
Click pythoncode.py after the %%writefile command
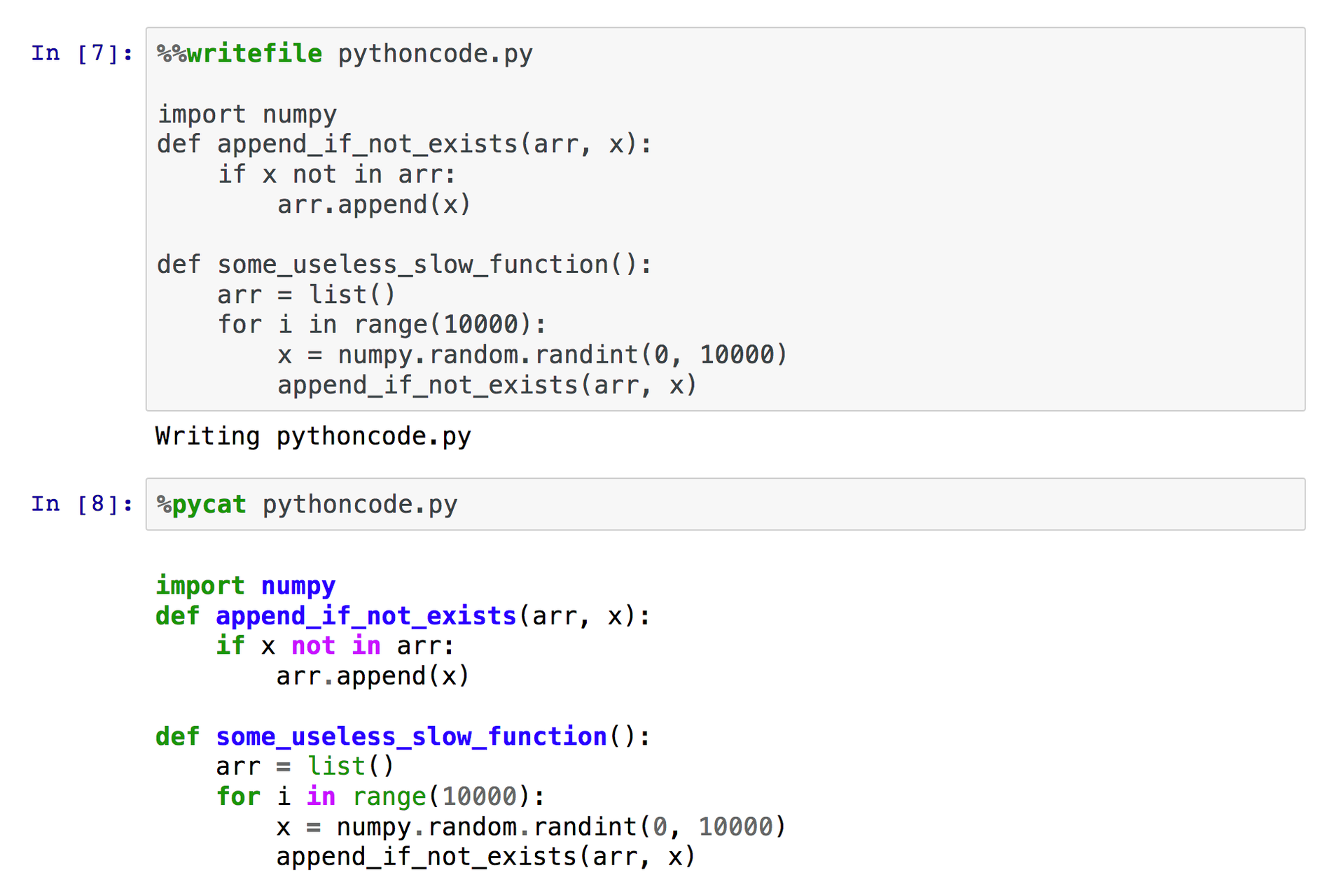click(x=435, y=54)
